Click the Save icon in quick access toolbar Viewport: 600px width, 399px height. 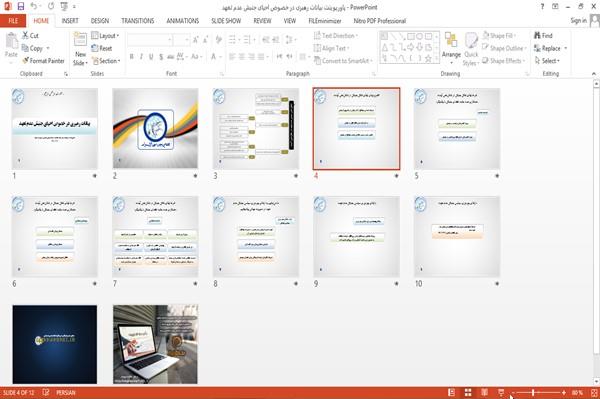coord(21,6)
